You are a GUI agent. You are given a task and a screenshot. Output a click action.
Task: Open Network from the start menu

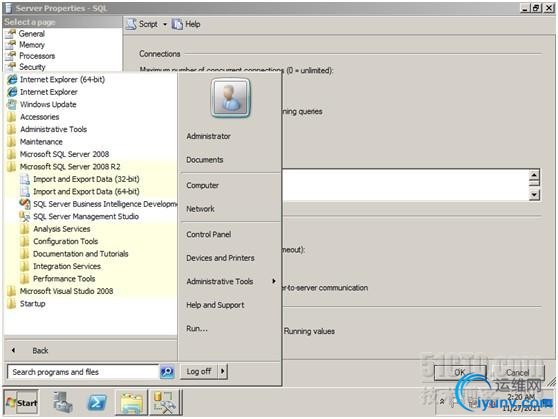[x=200, y=209]
